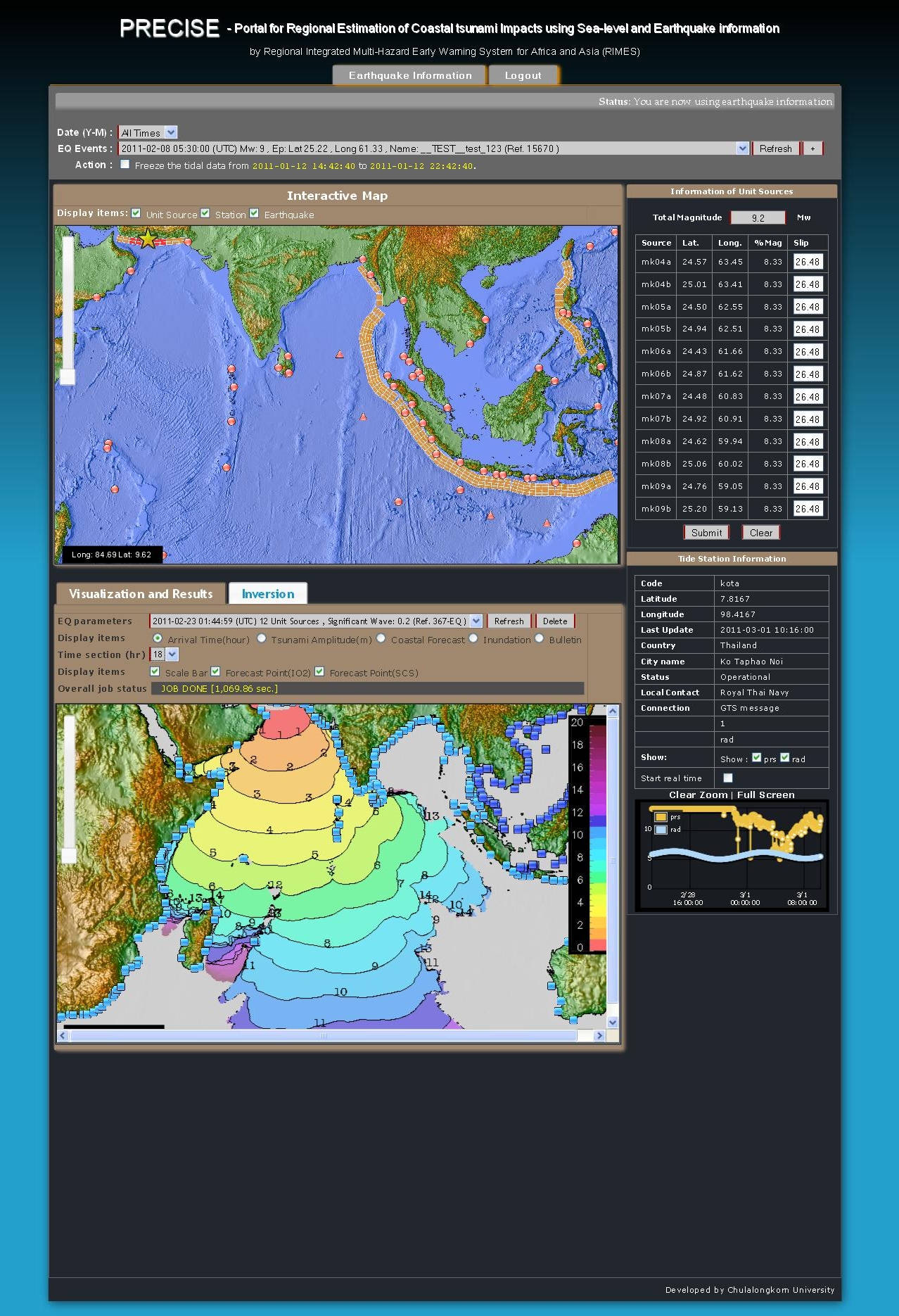Click the results map scroll-up arrow

(x=613, y=711)
